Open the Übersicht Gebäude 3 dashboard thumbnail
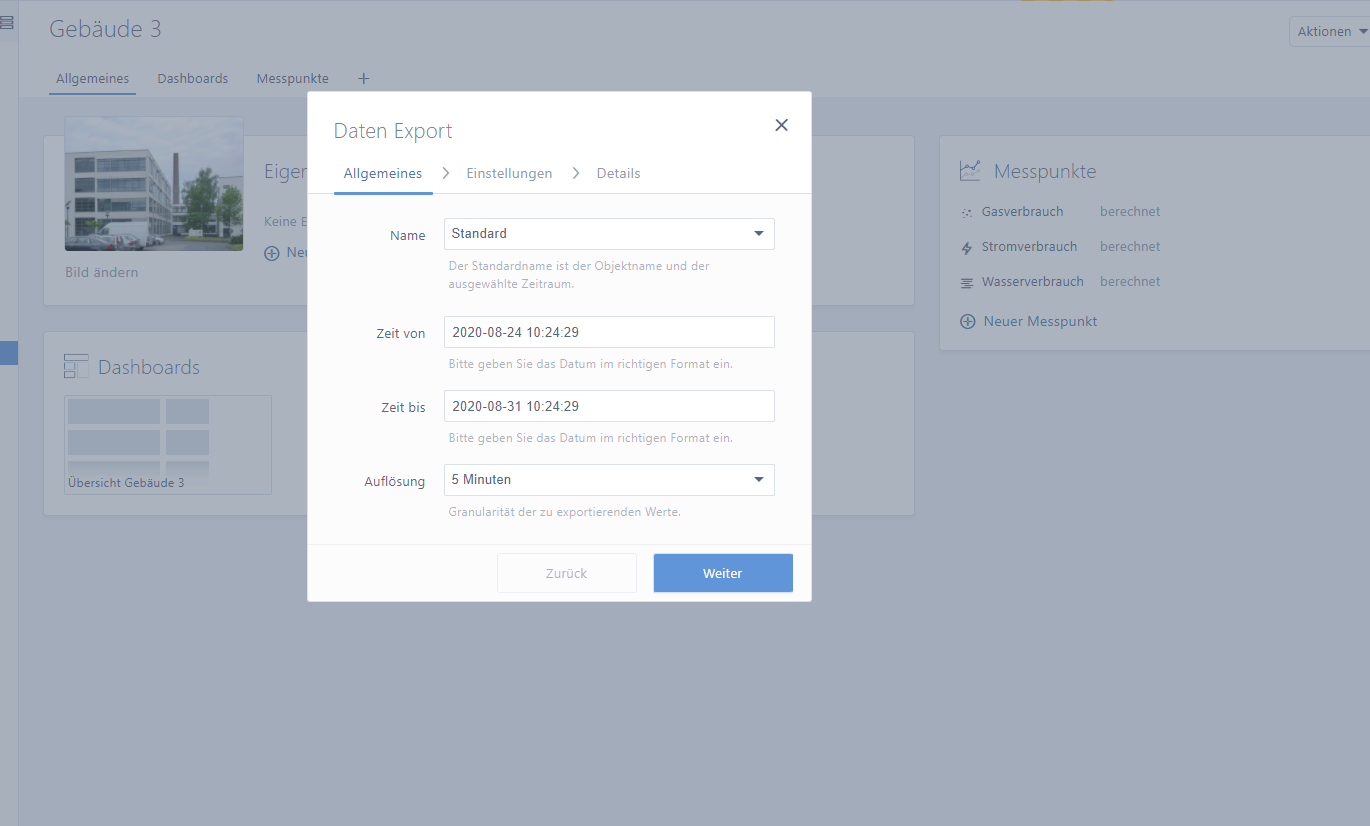Viewport: 1370px width, 826px height. [167, 444]
